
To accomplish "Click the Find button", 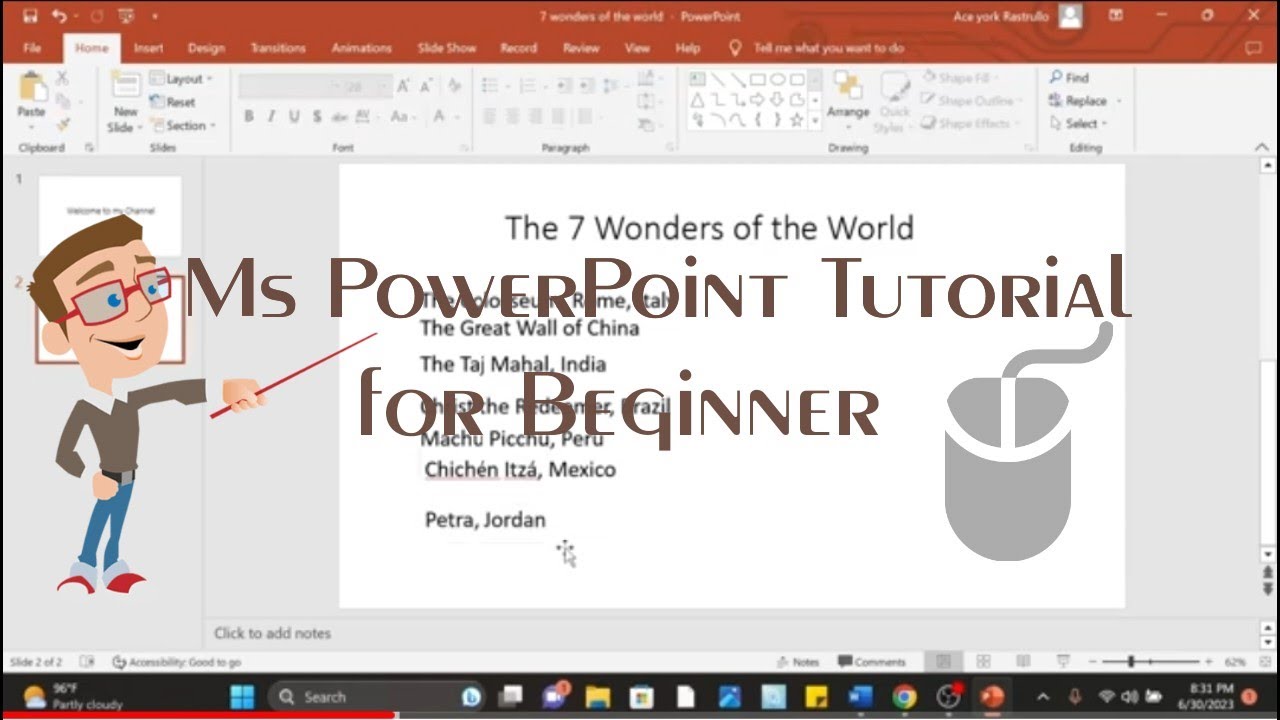I will point(1069,78).
